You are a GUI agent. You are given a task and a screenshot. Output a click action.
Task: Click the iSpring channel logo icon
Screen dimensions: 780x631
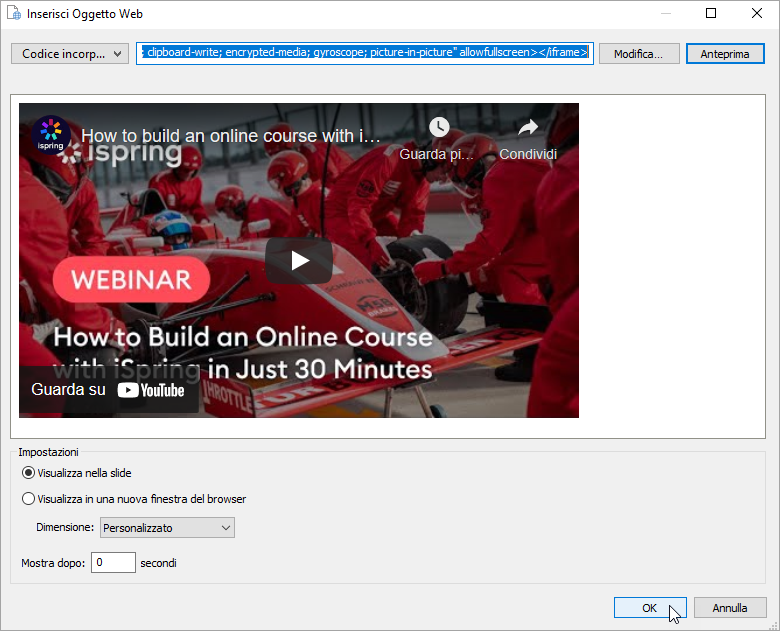point(49,135)
